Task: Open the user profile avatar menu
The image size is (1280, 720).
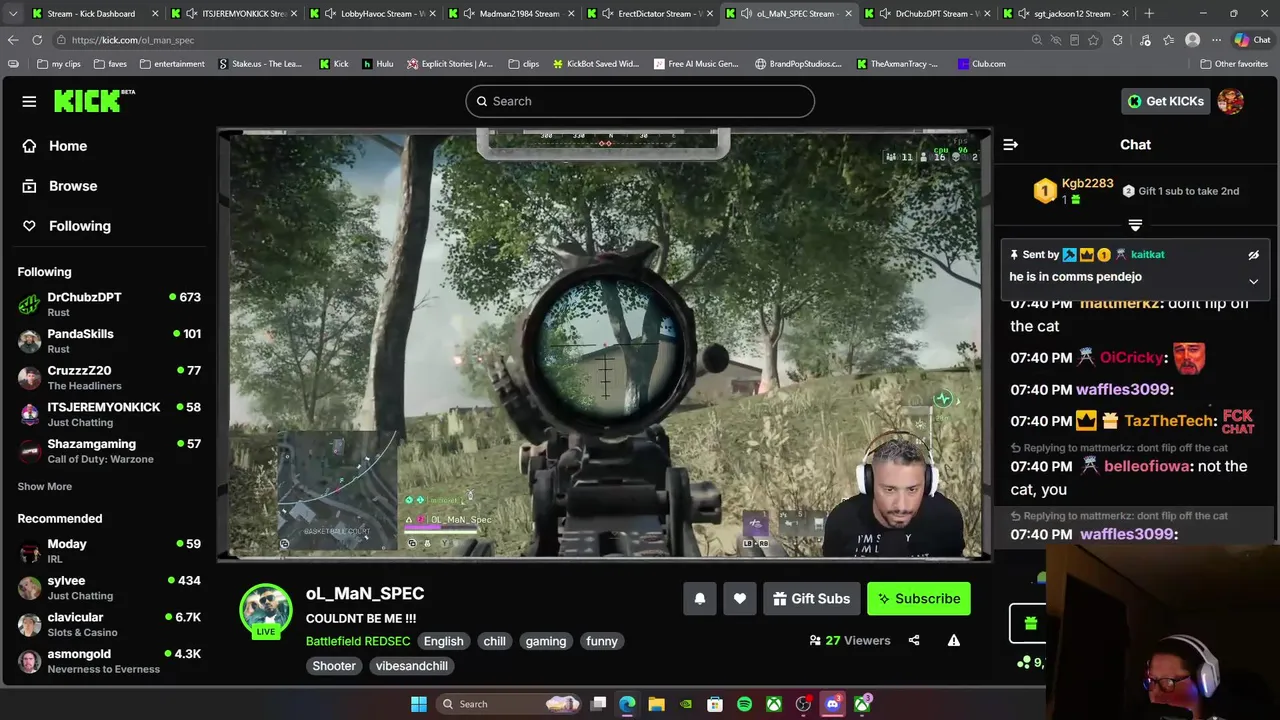Action: coord(1231,101)
